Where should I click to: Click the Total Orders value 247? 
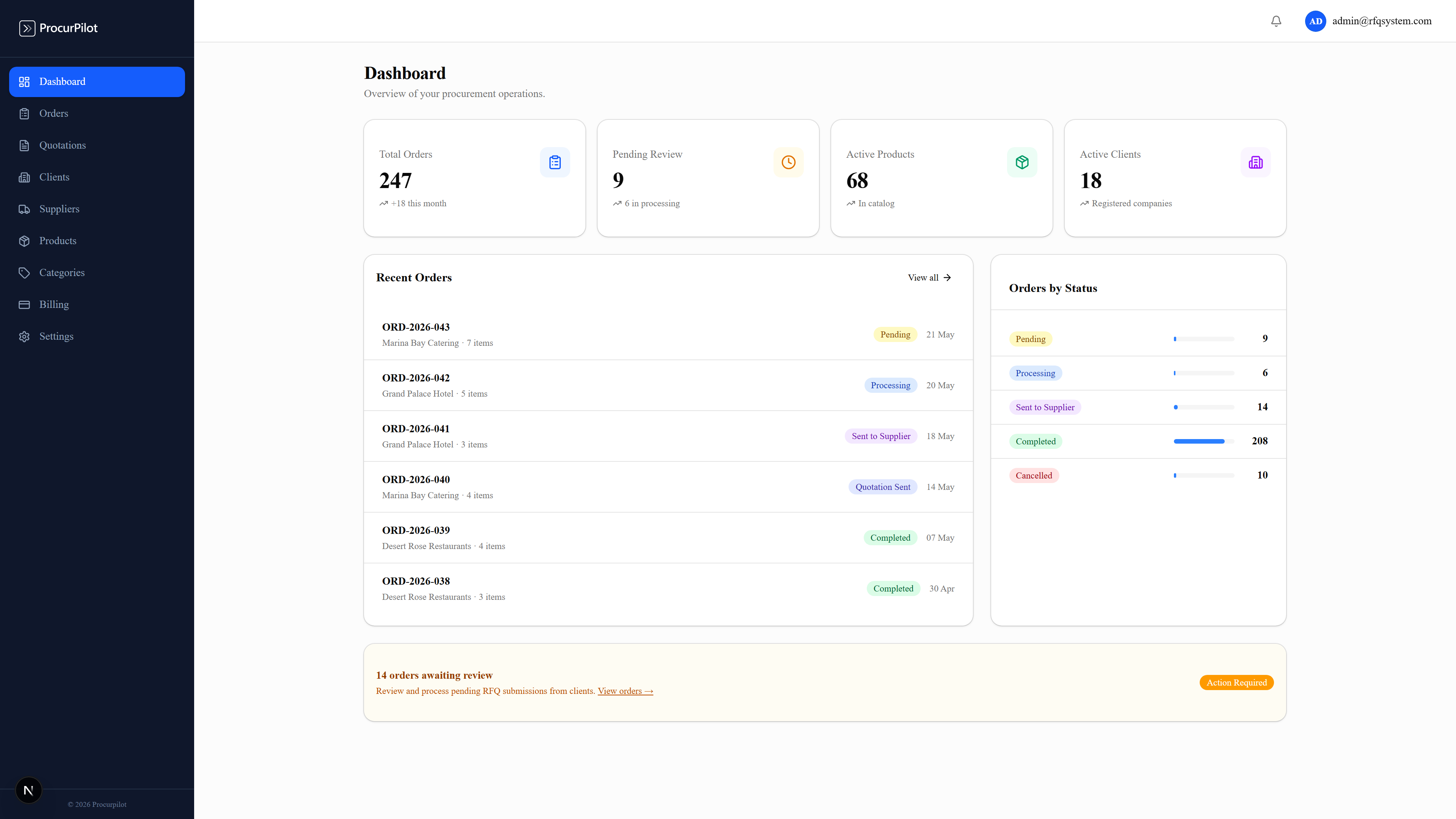(395, 181)
